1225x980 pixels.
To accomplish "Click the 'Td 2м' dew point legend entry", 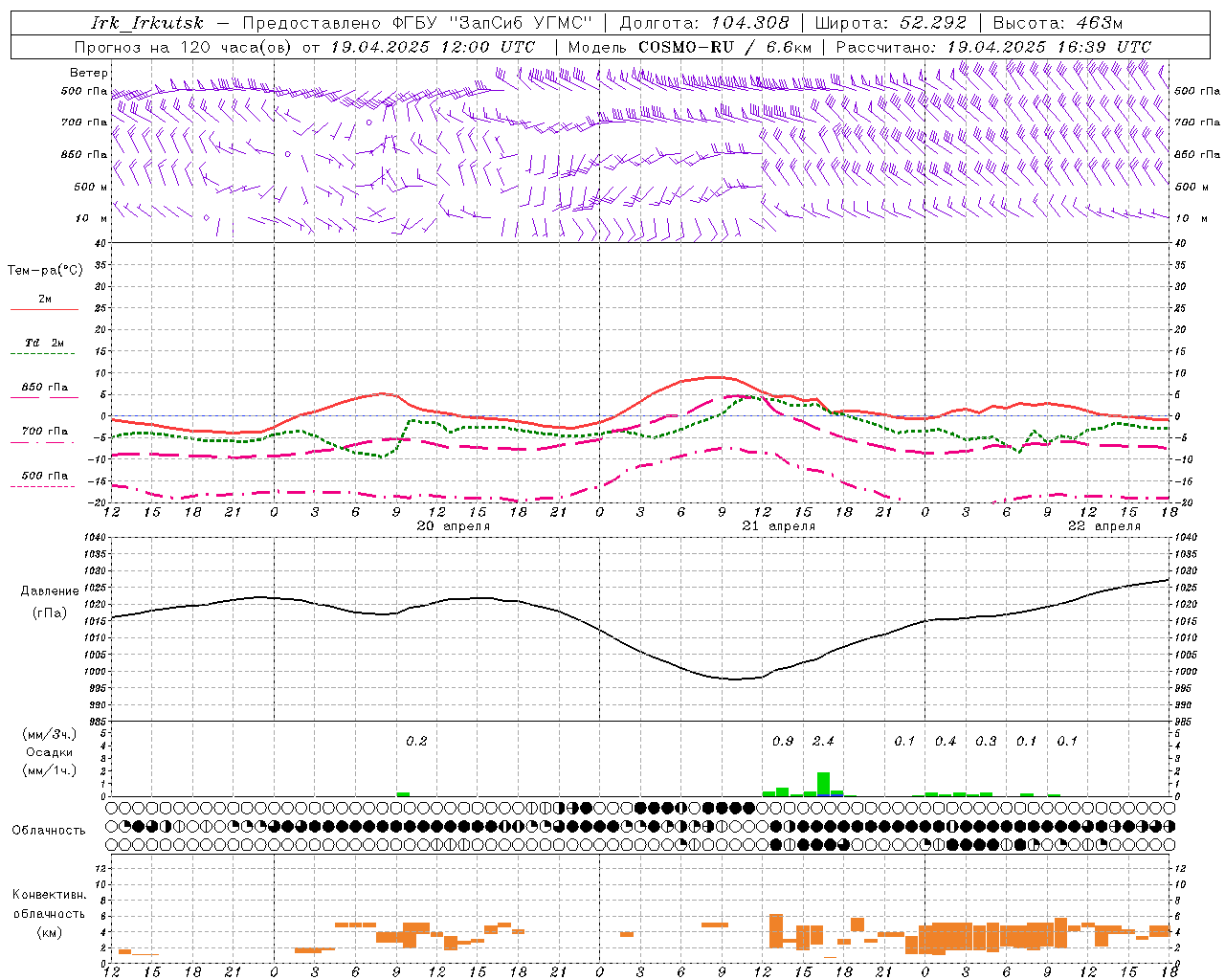I will (44, 343).
